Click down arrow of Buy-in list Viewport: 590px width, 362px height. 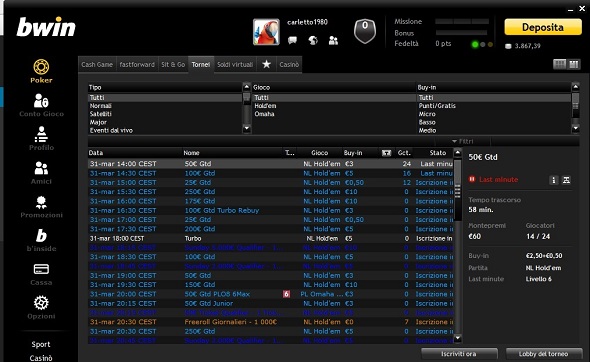click(575, 129)
